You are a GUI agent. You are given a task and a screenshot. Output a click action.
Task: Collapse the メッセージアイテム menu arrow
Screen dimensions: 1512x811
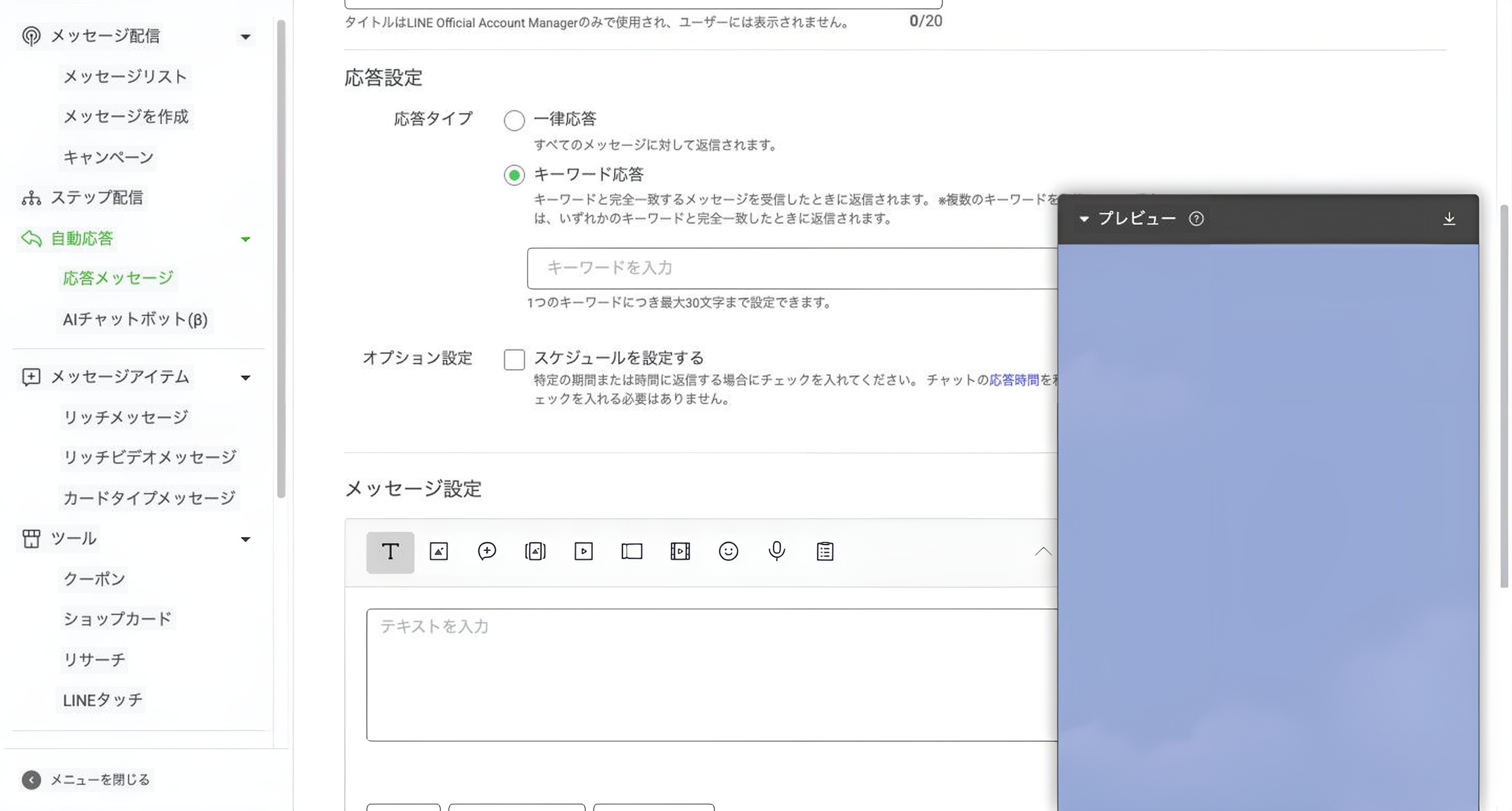(x=246, y=378)
